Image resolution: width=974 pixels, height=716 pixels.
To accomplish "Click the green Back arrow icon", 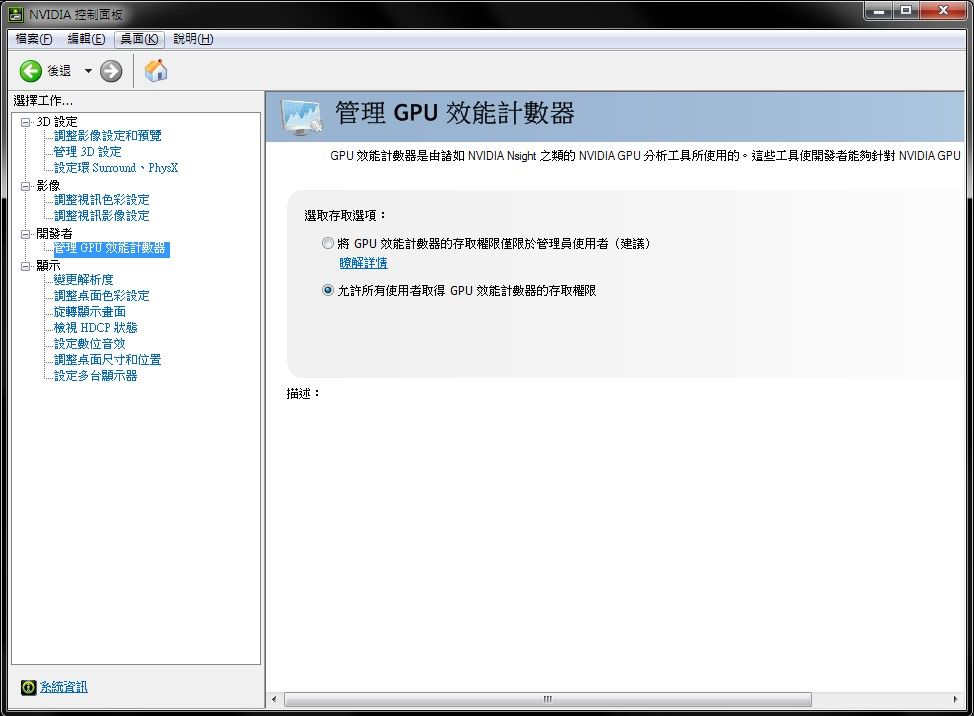I will 31,71.
